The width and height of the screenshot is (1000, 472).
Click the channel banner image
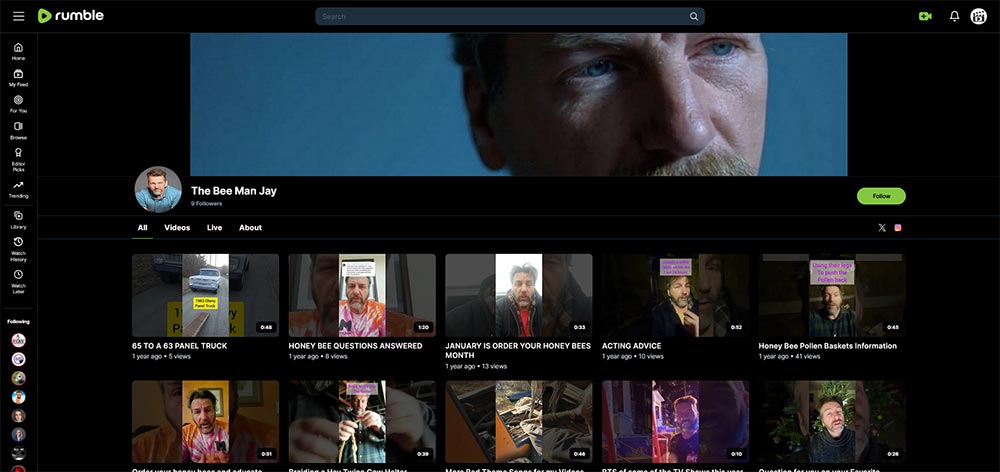518,105
